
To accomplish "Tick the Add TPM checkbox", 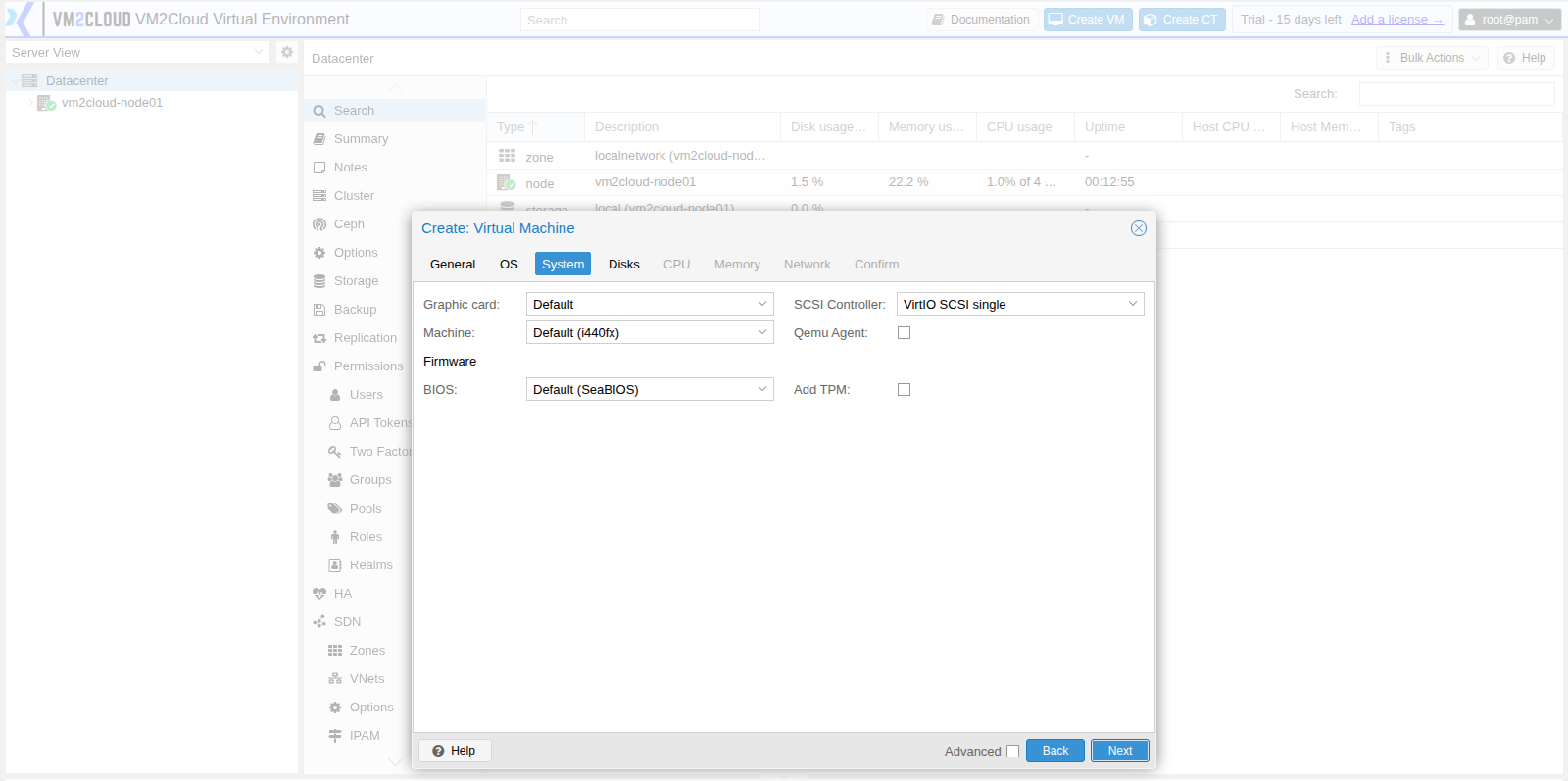I will [904, 390].
